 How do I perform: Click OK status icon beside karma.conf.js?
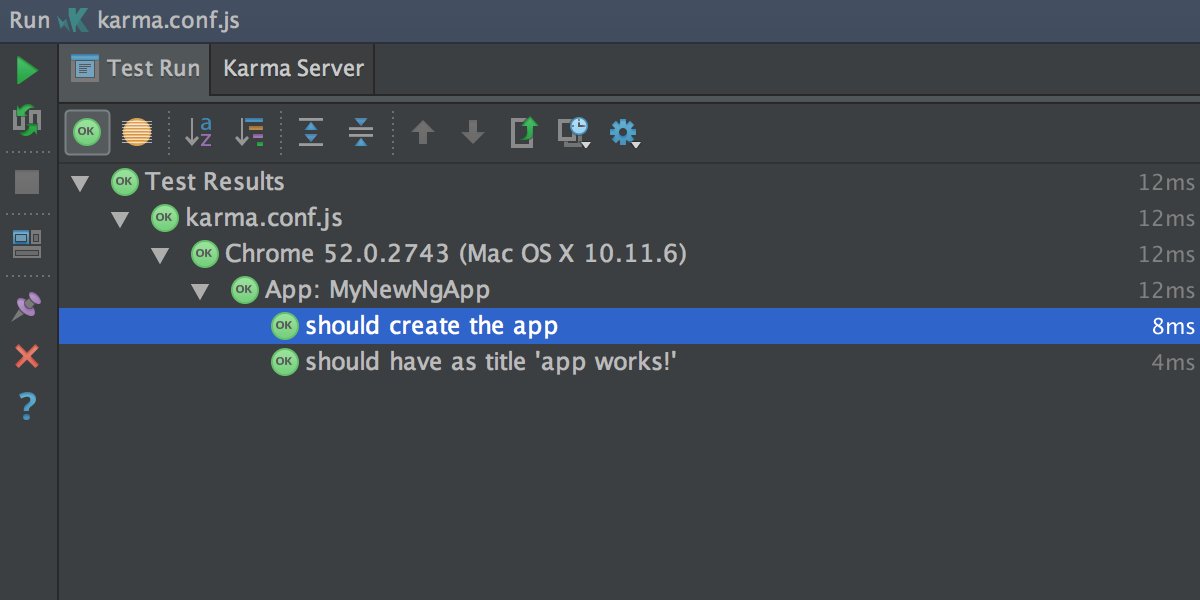(164, 218)
